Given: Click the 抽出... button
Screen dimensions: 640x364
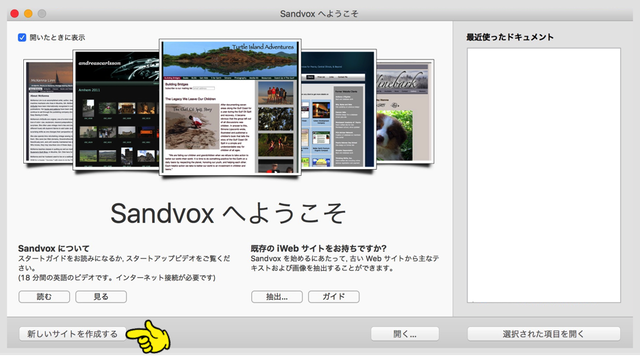Looking at the screenshot, I should (277, 297).
